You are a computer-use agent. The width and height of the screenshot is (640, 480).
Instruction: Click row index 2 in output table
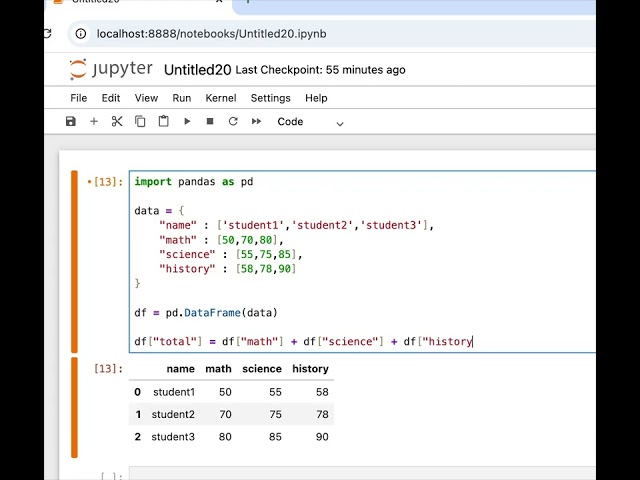pos(138,437)
